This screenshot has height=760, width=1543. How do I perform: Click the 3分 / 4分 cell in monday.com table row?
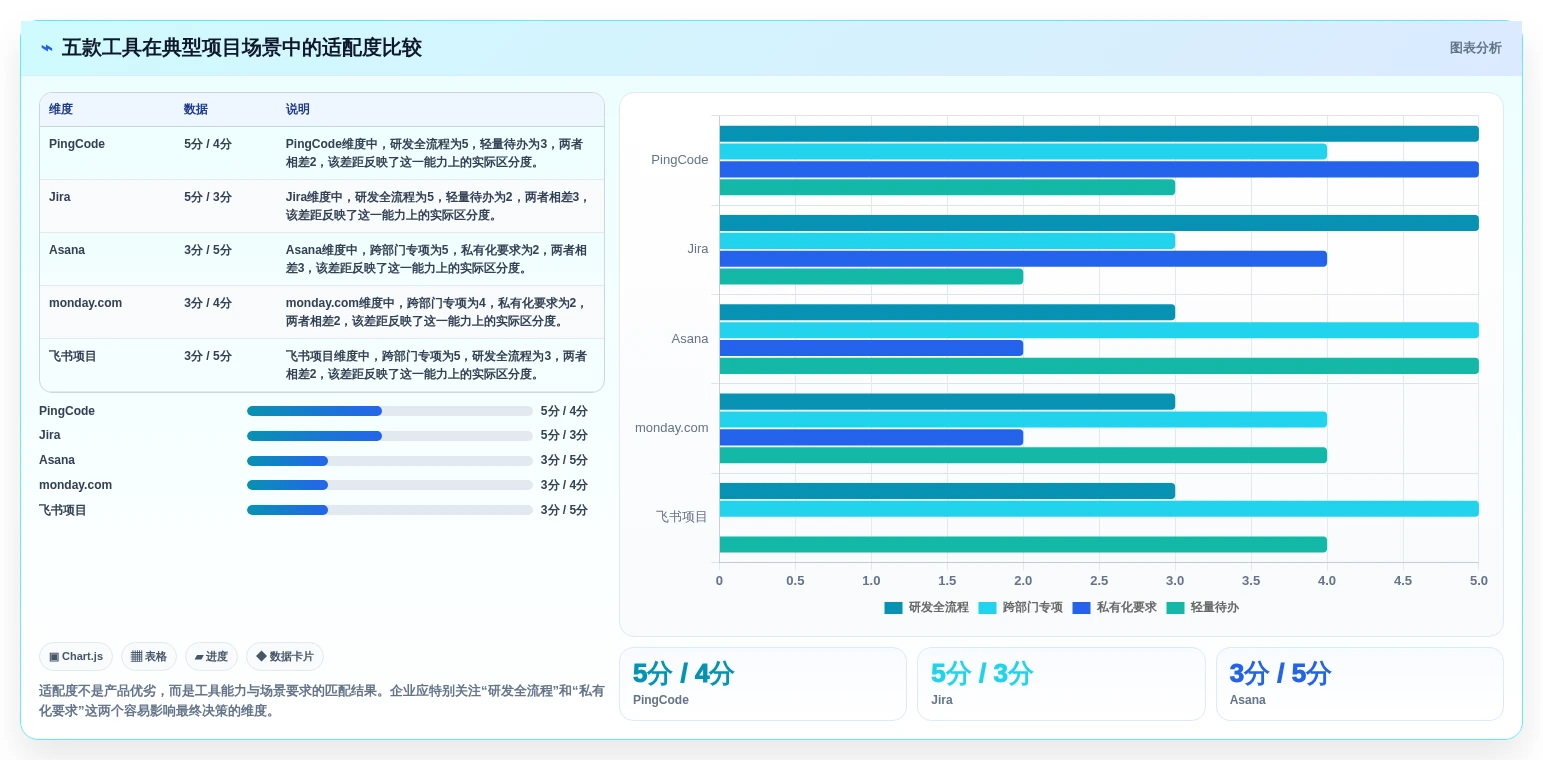208,303
